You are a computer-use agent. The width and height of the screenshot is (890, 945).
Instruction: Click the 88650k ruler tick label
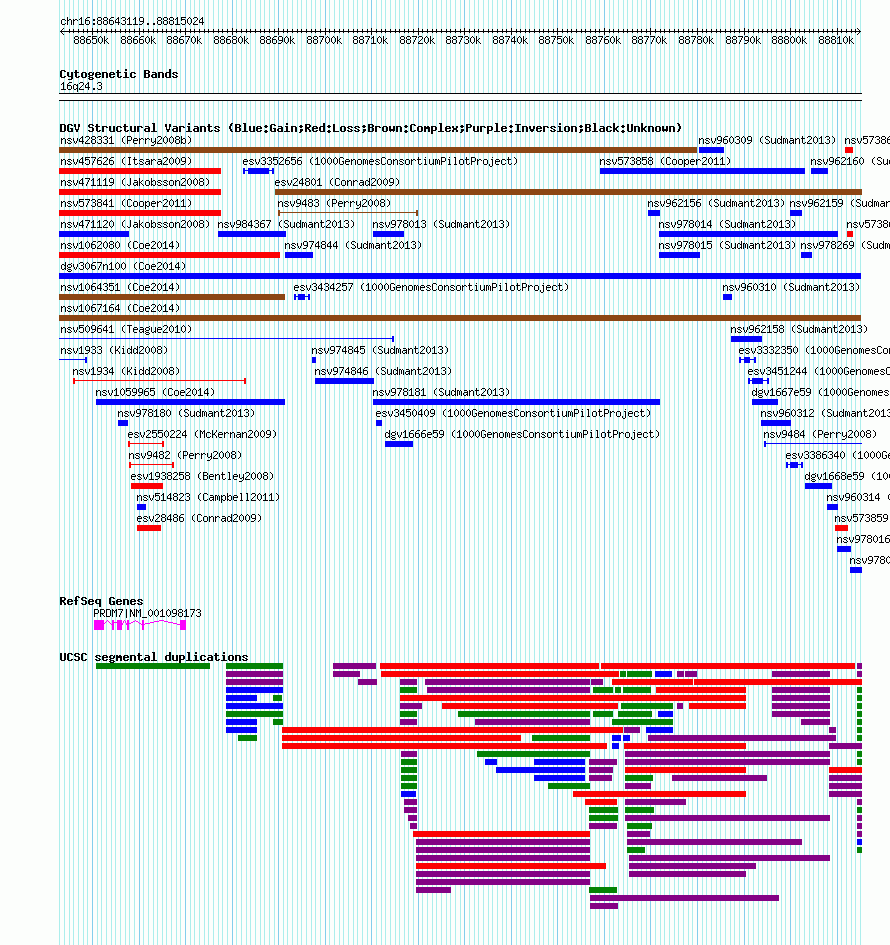pos(92,40)
